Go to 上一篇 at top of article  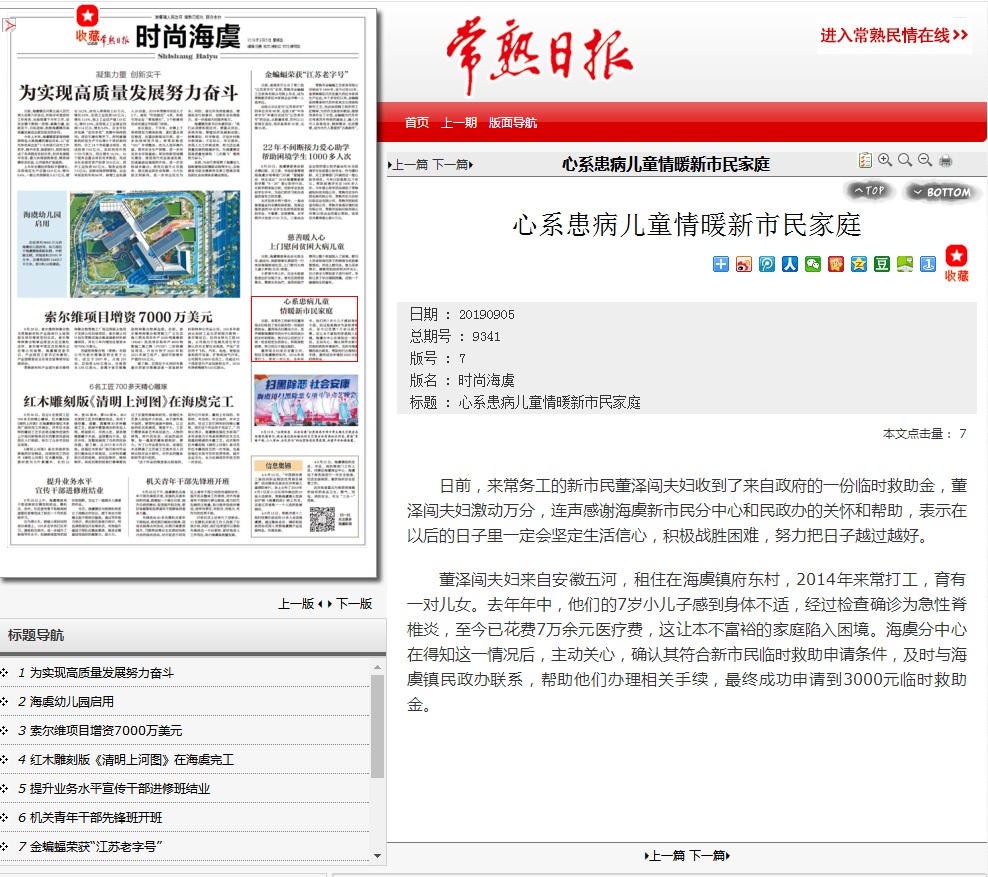(x=408, y=164)
